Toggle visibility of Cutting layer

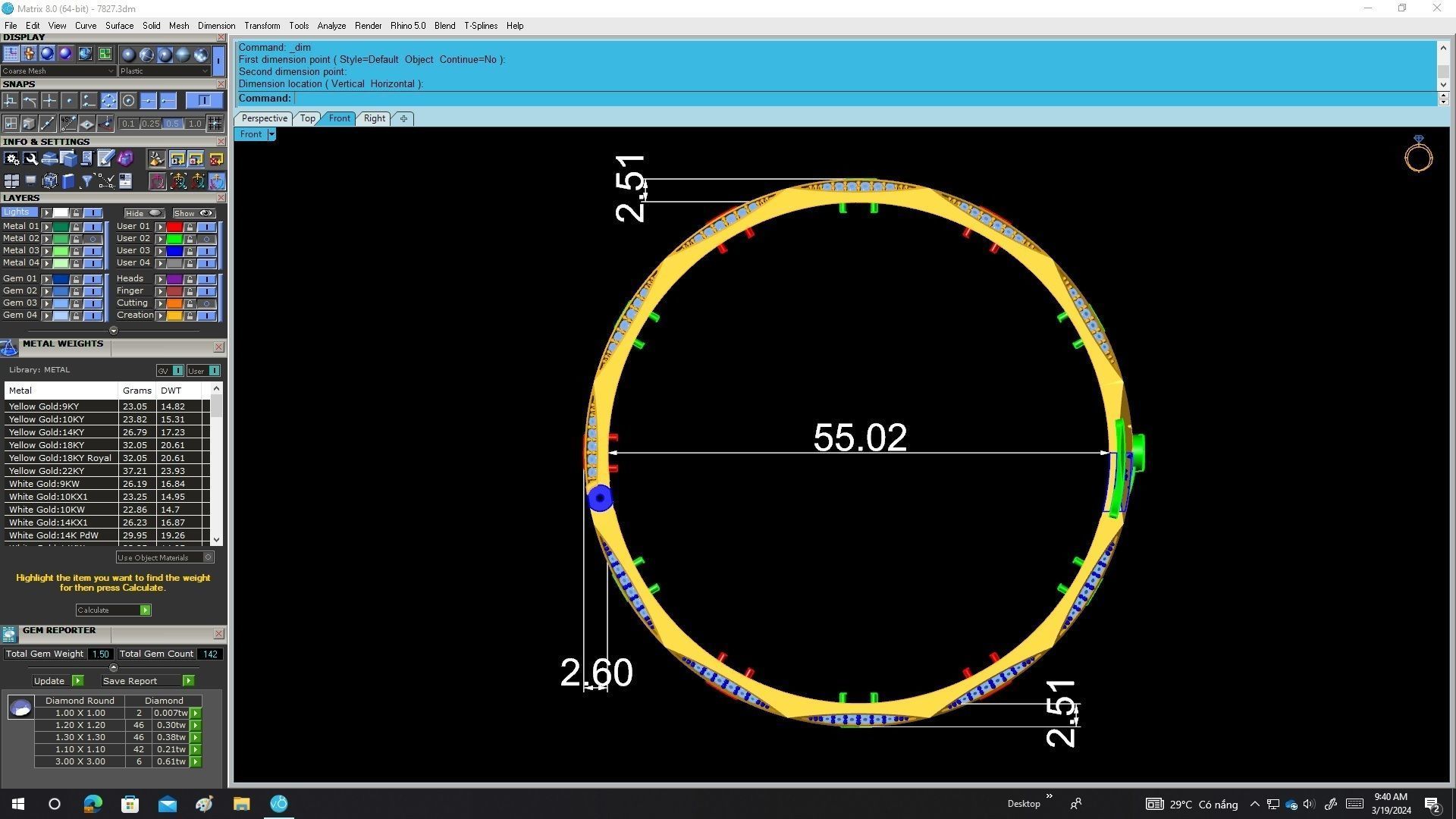pyautogui.click(x=207, y=303)
